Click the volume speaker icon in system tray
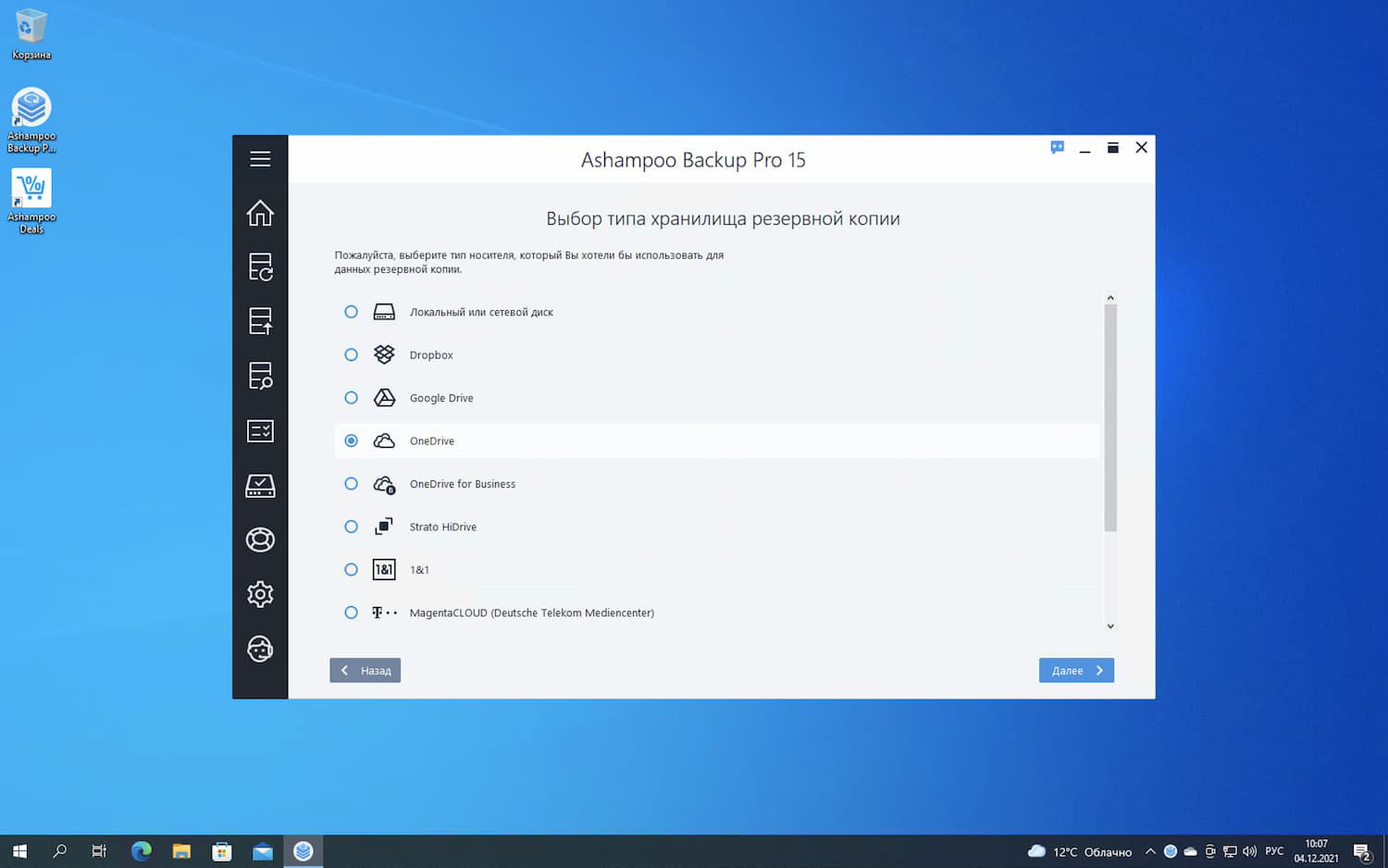The width and height of the screenshot is (1388, 868). click(1249, 851)
